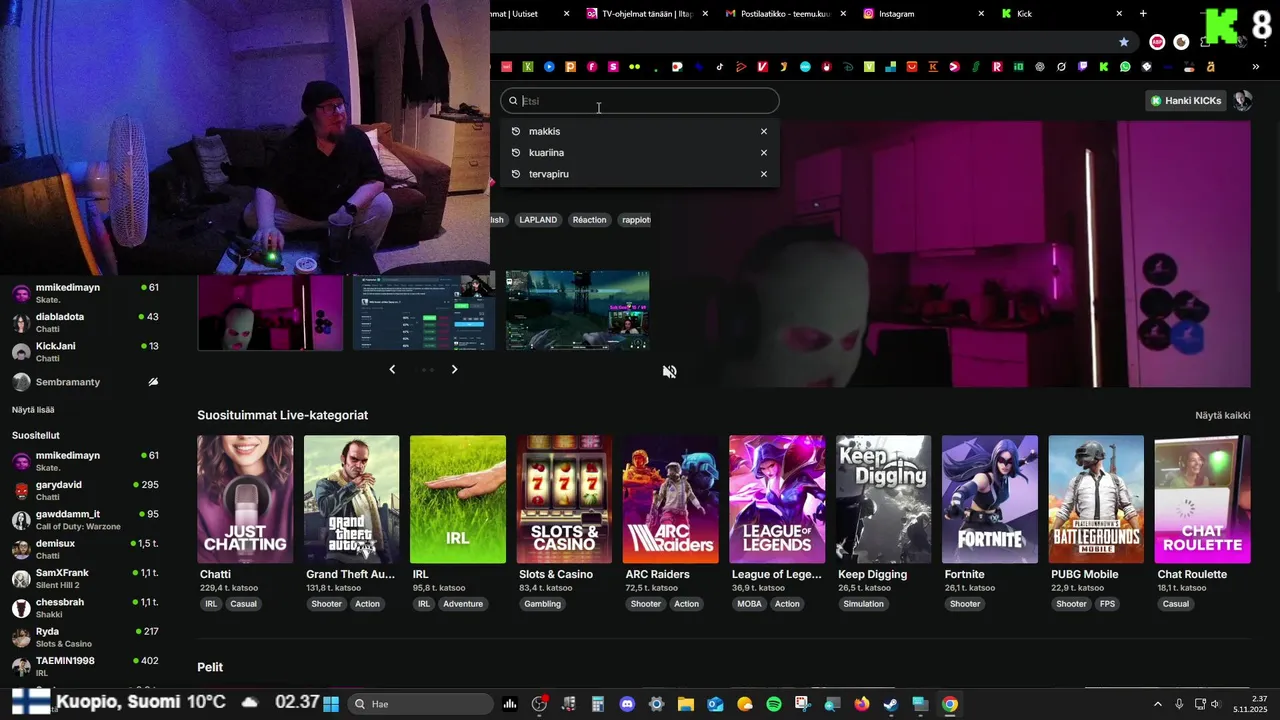The height and width of the screenshot is (720, 1280).
Task: Unmute the featured stream with speaker icon
Action: click(x=670, y=372)
